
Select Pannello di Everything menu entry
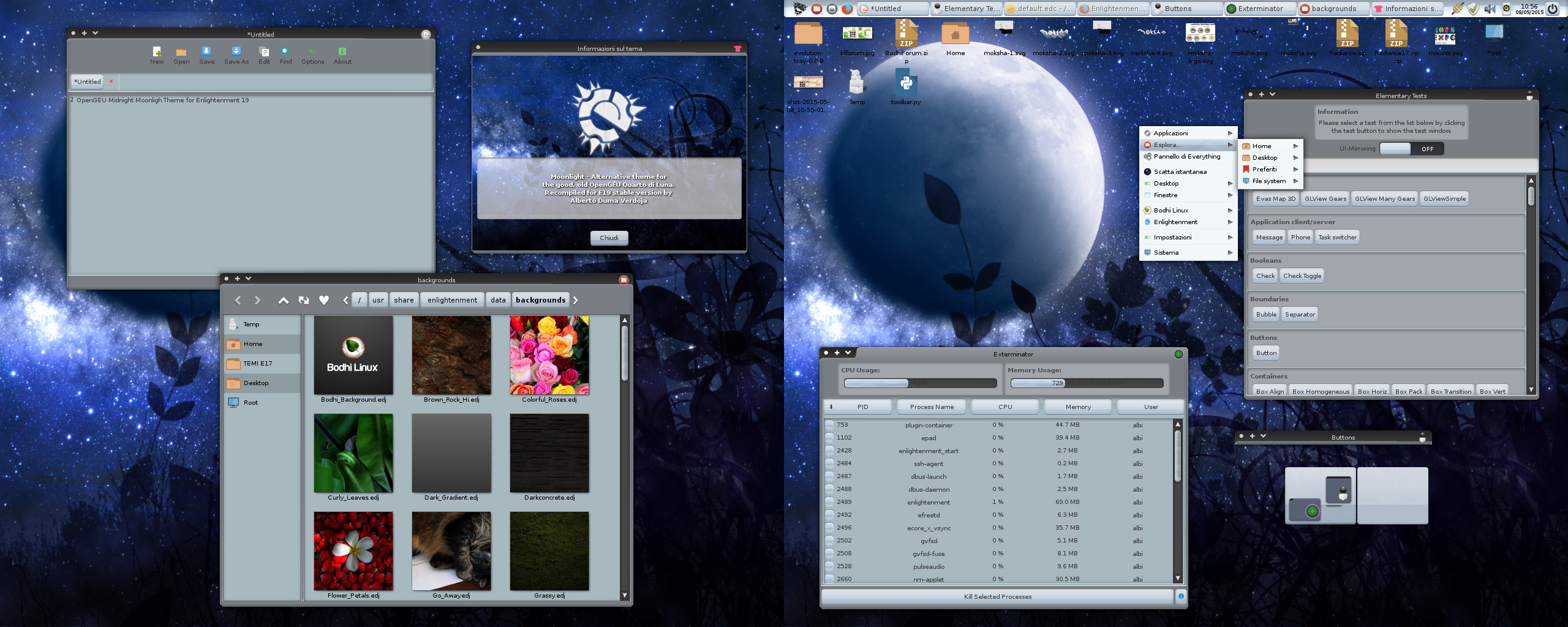[1188, 156]
